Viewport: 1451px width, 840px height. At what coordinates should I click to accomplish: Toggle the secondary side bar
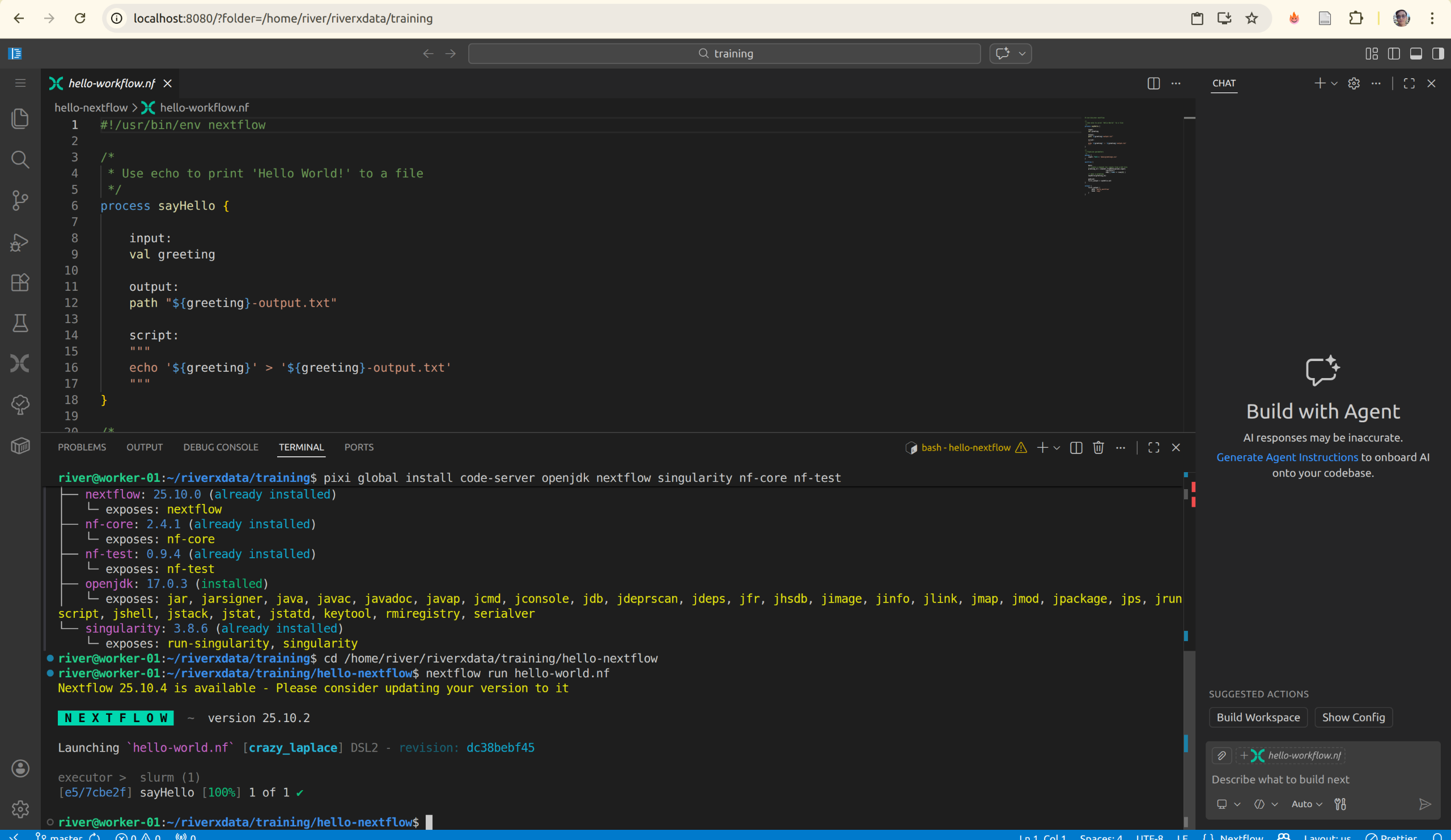[1438, 53]
